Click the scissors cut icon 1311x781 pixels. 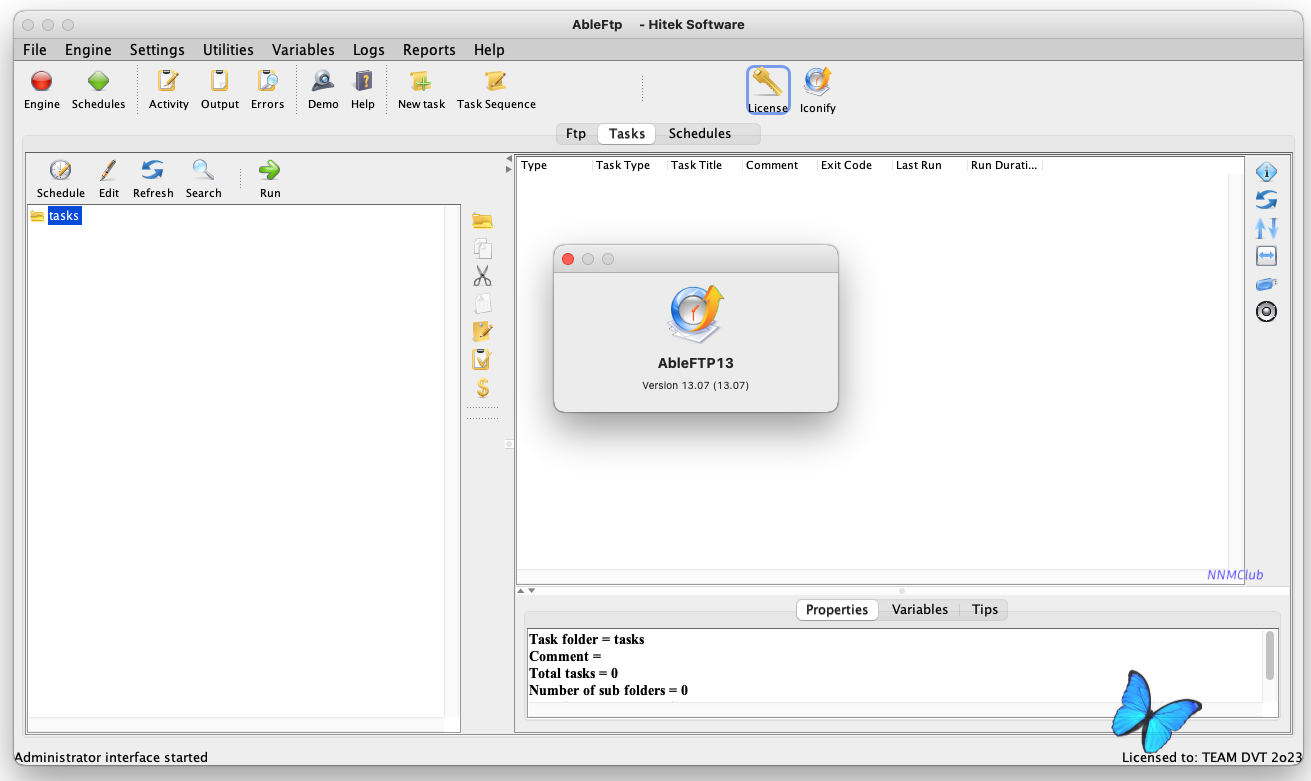(483, 276)
